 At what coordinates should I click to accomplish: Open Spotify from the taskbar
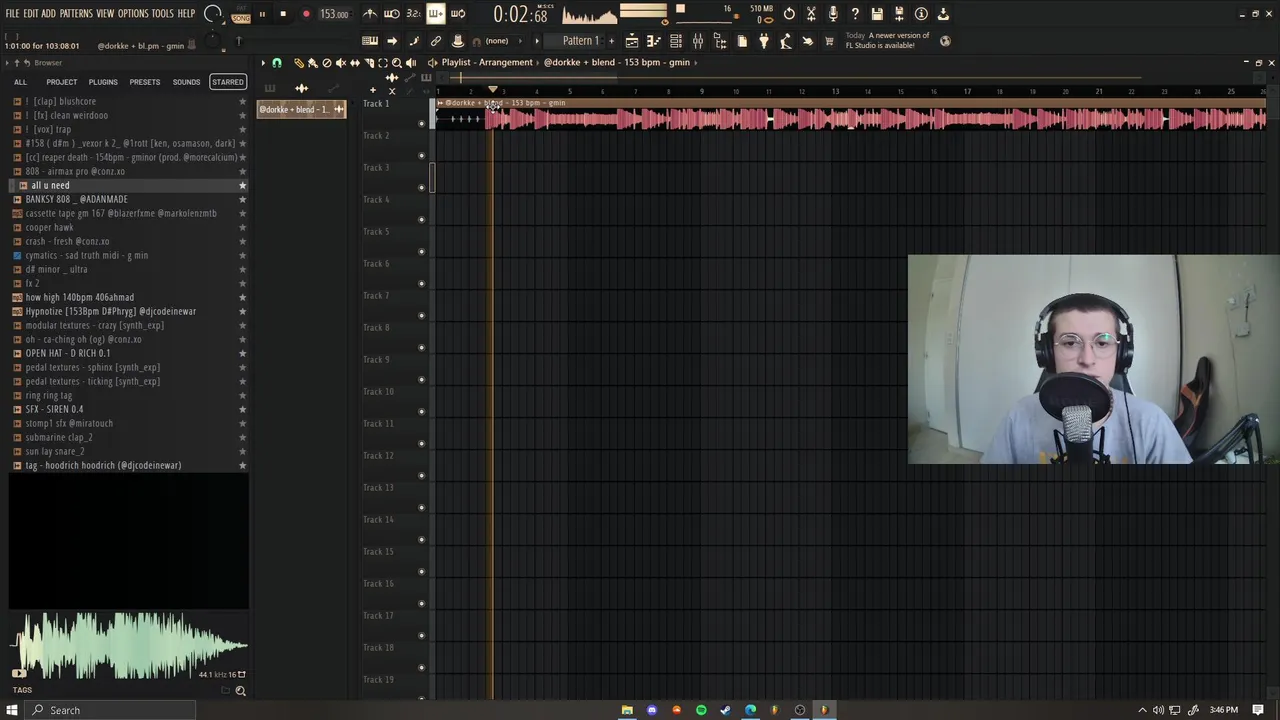pos(701,710)
